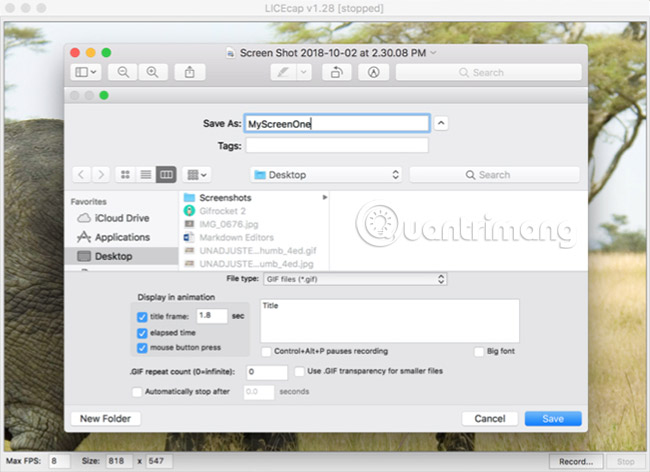This screenshot has height=472, width=650.
Task: Go back with the left arrow button
Action: (x=82, y=174)
